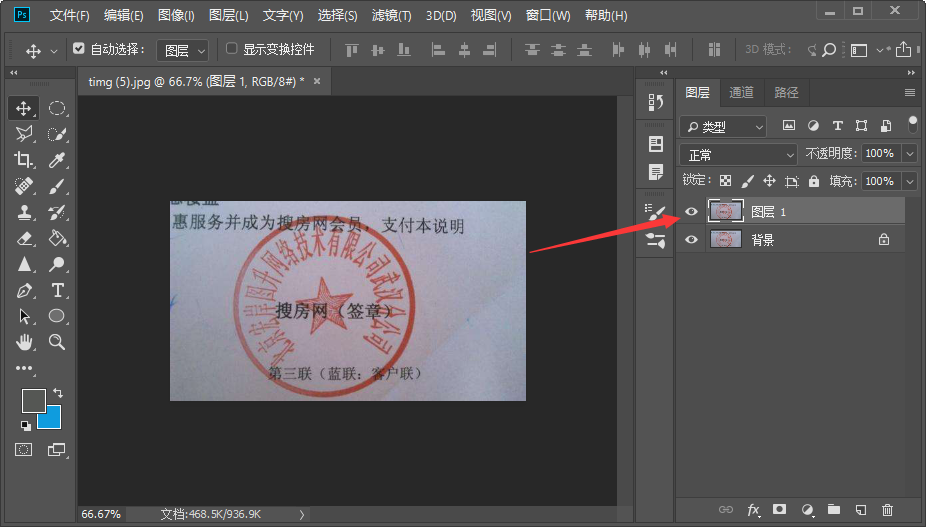The height and width of the screenshot is (527, 926).
Task: Click the blue background color swatch
Action: pyautogui.click(x=53, y=421)
